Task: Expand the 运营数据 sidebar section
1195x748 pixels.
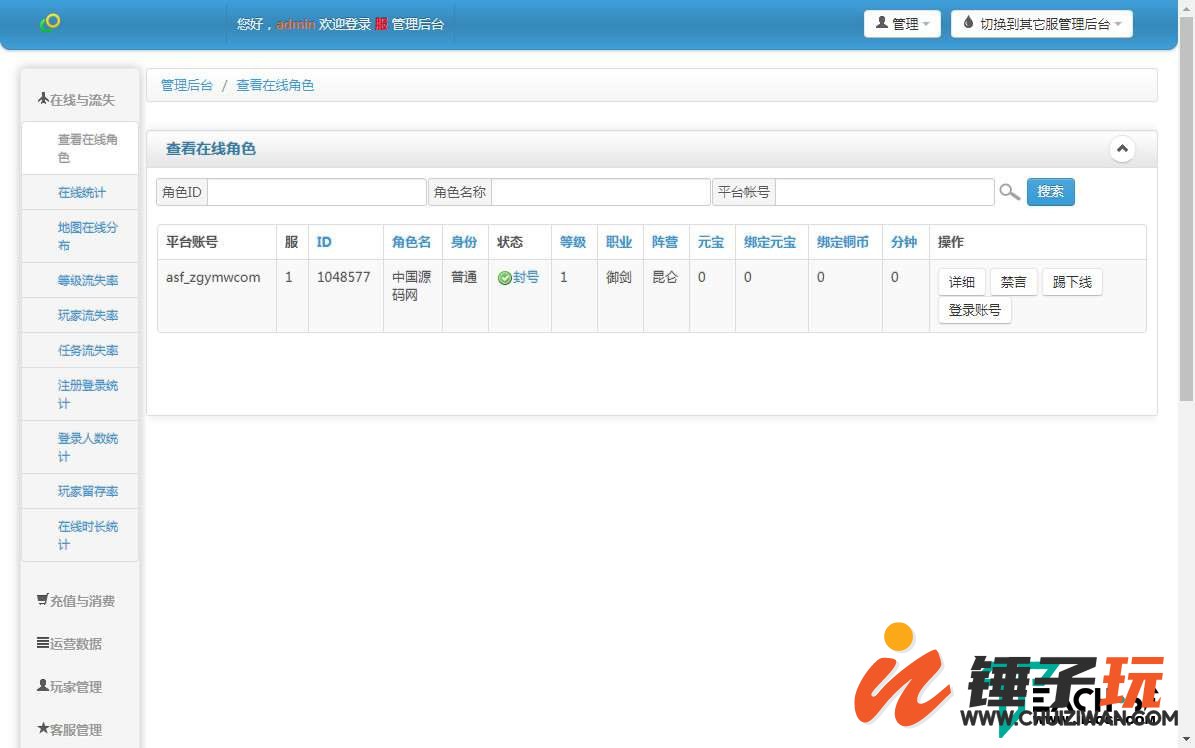Action: pos(70,644)
